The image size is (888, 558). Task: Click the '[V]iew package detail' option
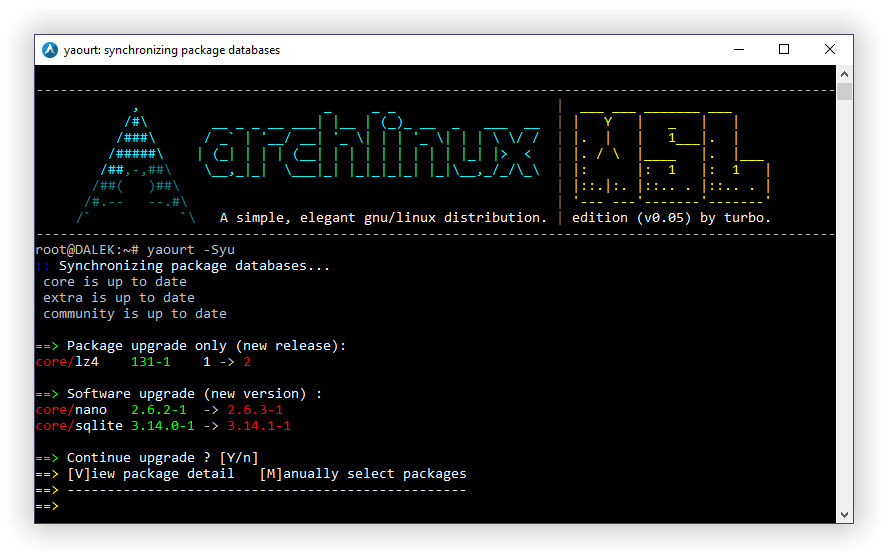tap(151, 474)
